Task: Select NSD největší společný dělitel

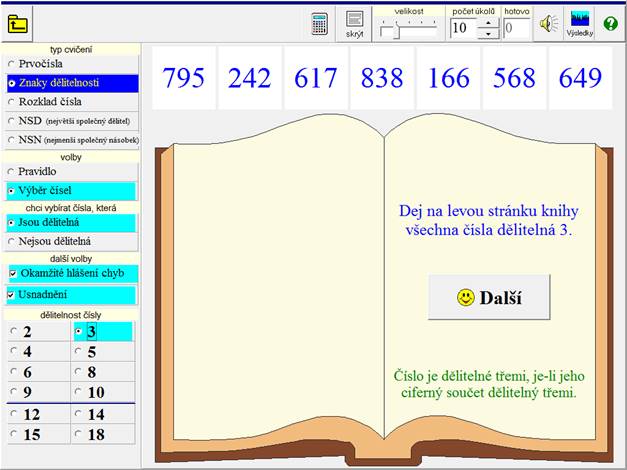Action: (x=72, y=121)
